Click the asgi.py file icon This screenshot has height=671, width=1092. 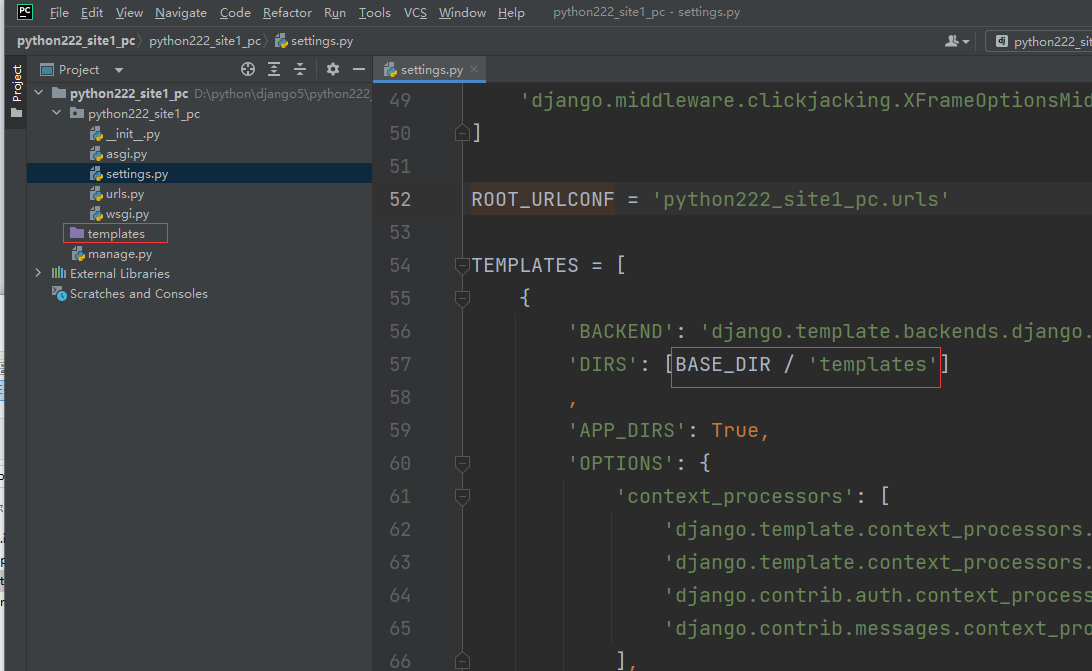(96, 154)
